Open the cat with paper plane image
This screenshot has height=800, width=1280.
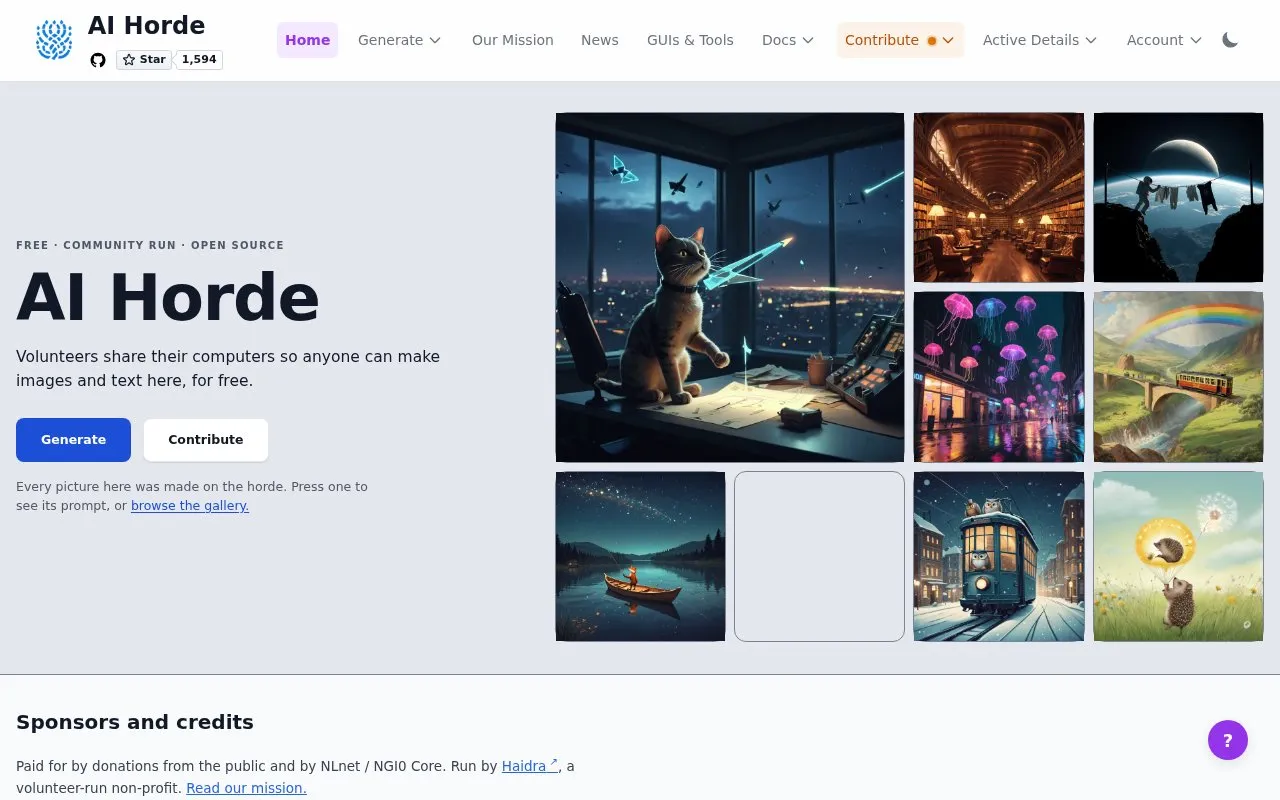tap(730, 287)
